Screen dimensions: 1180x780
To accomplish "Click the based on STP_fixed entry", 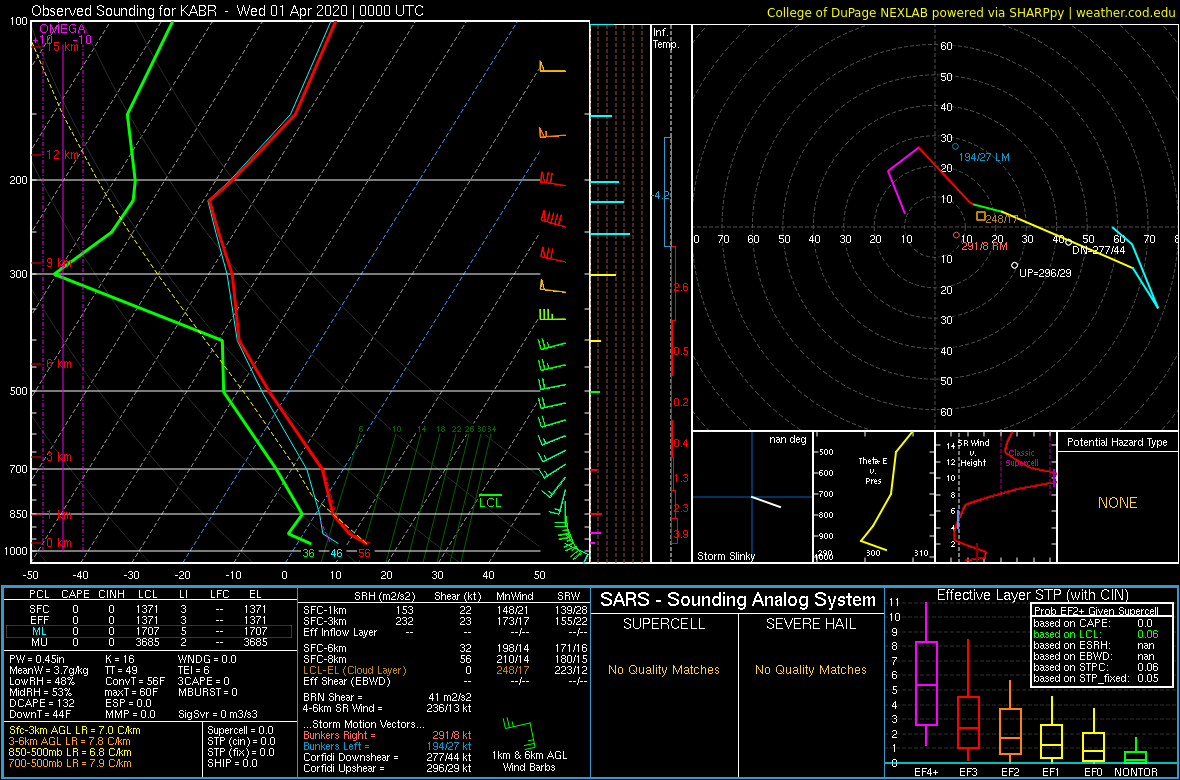I will pyautogui.click(x=1096, y=680).
